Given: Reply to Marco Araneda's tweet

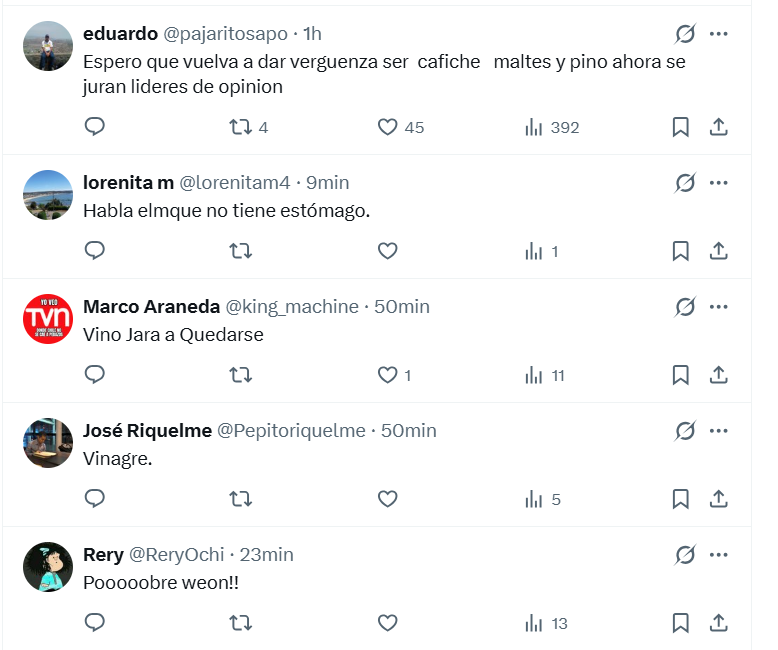Looking at the screenshot, I should point(95,375).
